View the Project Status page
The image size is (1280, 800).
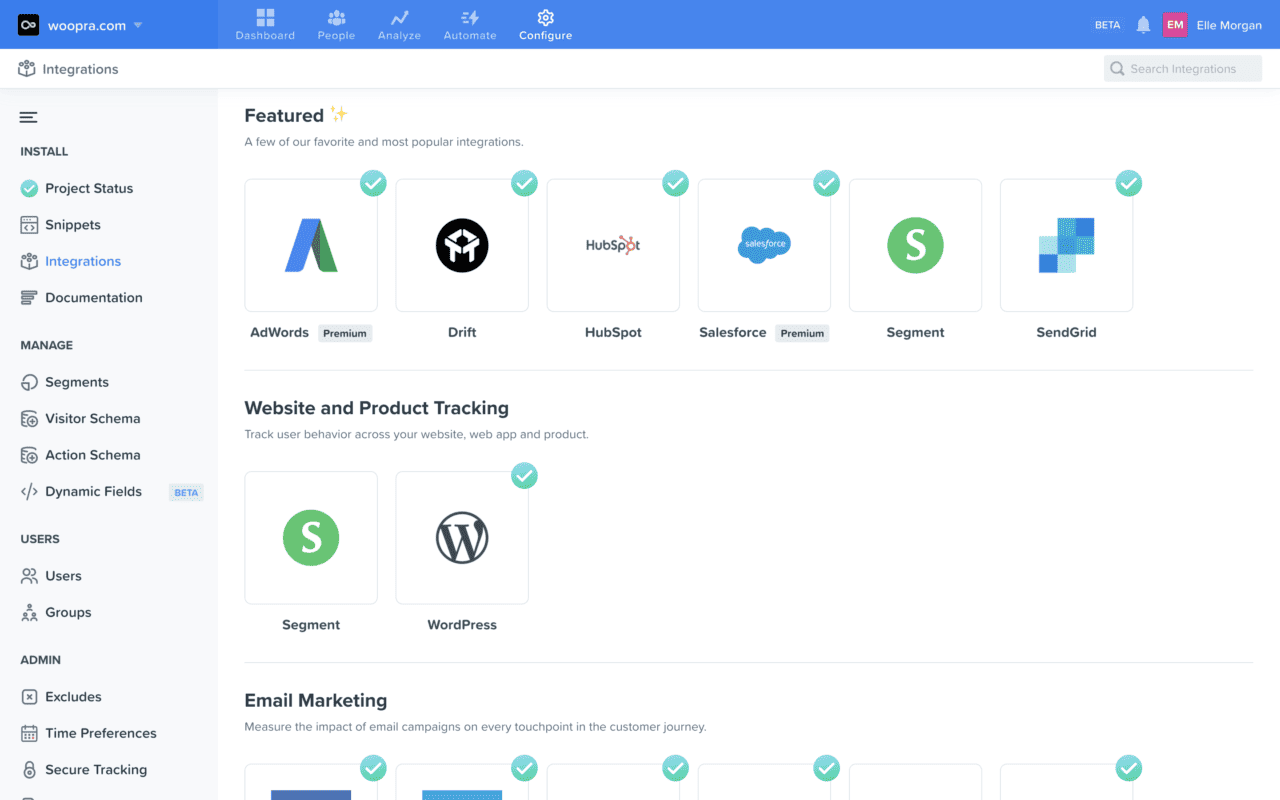tap(91, 188)
